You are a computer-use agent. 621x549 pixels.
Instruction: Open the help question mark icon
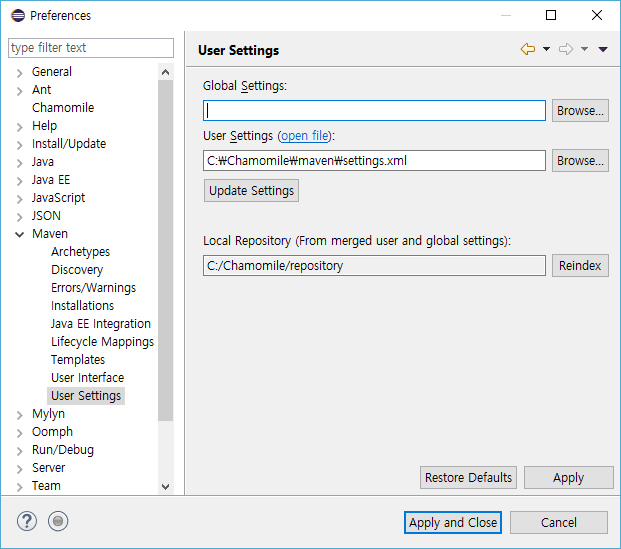27,521
